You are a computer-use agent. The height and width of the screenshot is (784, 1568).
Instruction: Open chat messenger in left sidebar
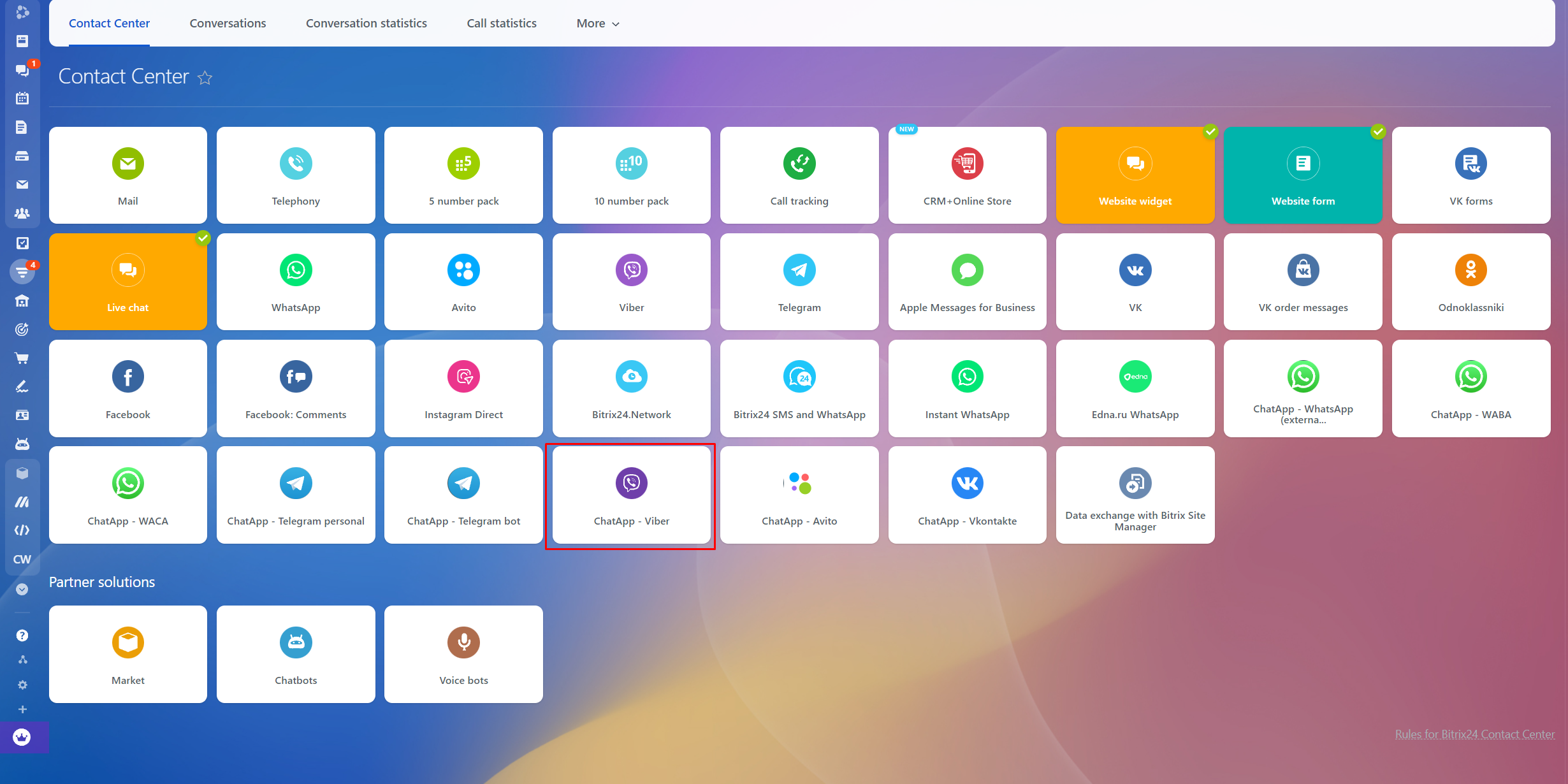tap(22, 69)
